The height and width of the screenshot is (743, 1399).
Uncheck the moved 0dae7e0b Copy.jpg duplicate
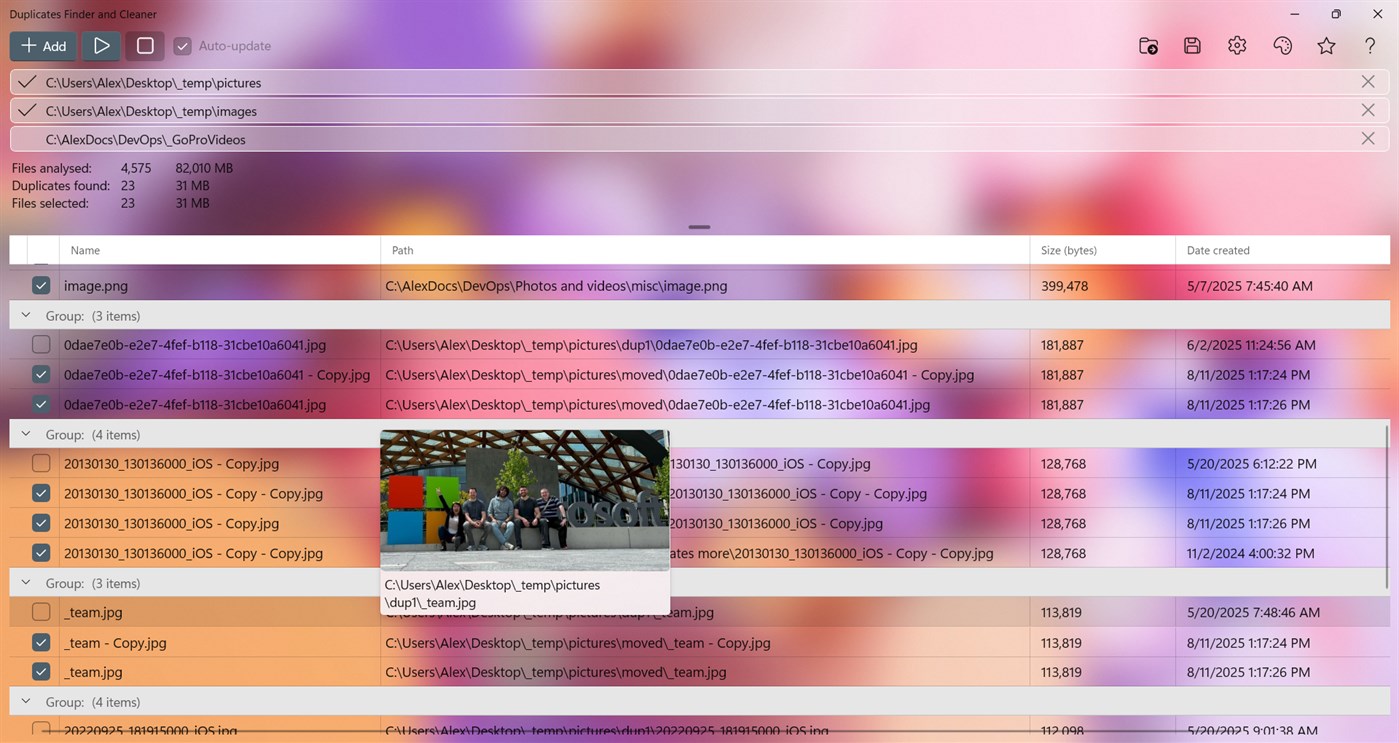click(40, 374)
